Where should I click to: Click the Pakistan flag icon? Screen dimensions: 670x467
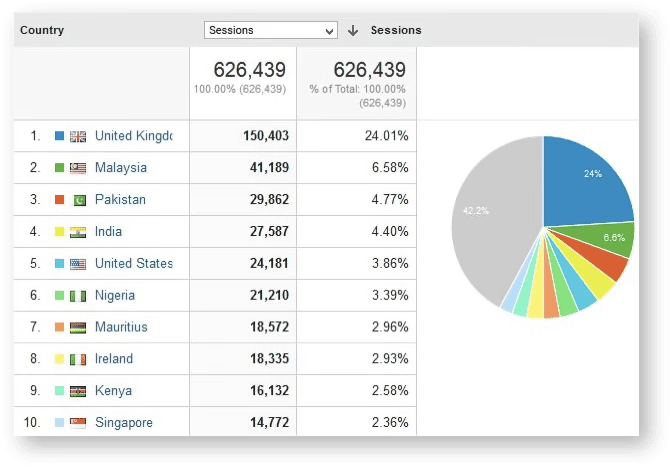[79, 200]
